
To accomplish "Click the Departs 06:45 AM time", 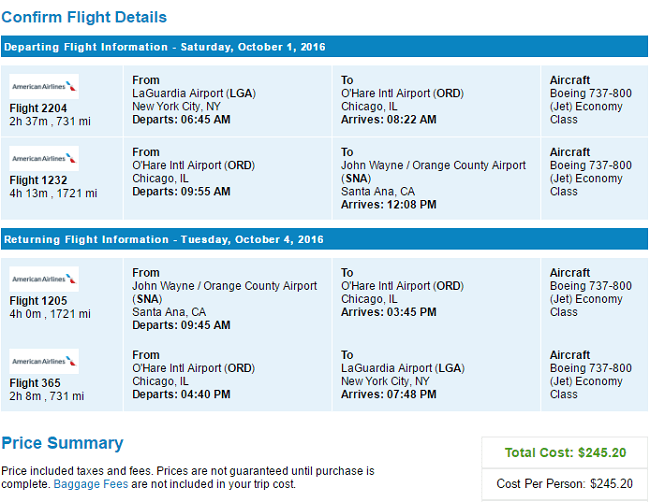I will (x=181, y=119).
